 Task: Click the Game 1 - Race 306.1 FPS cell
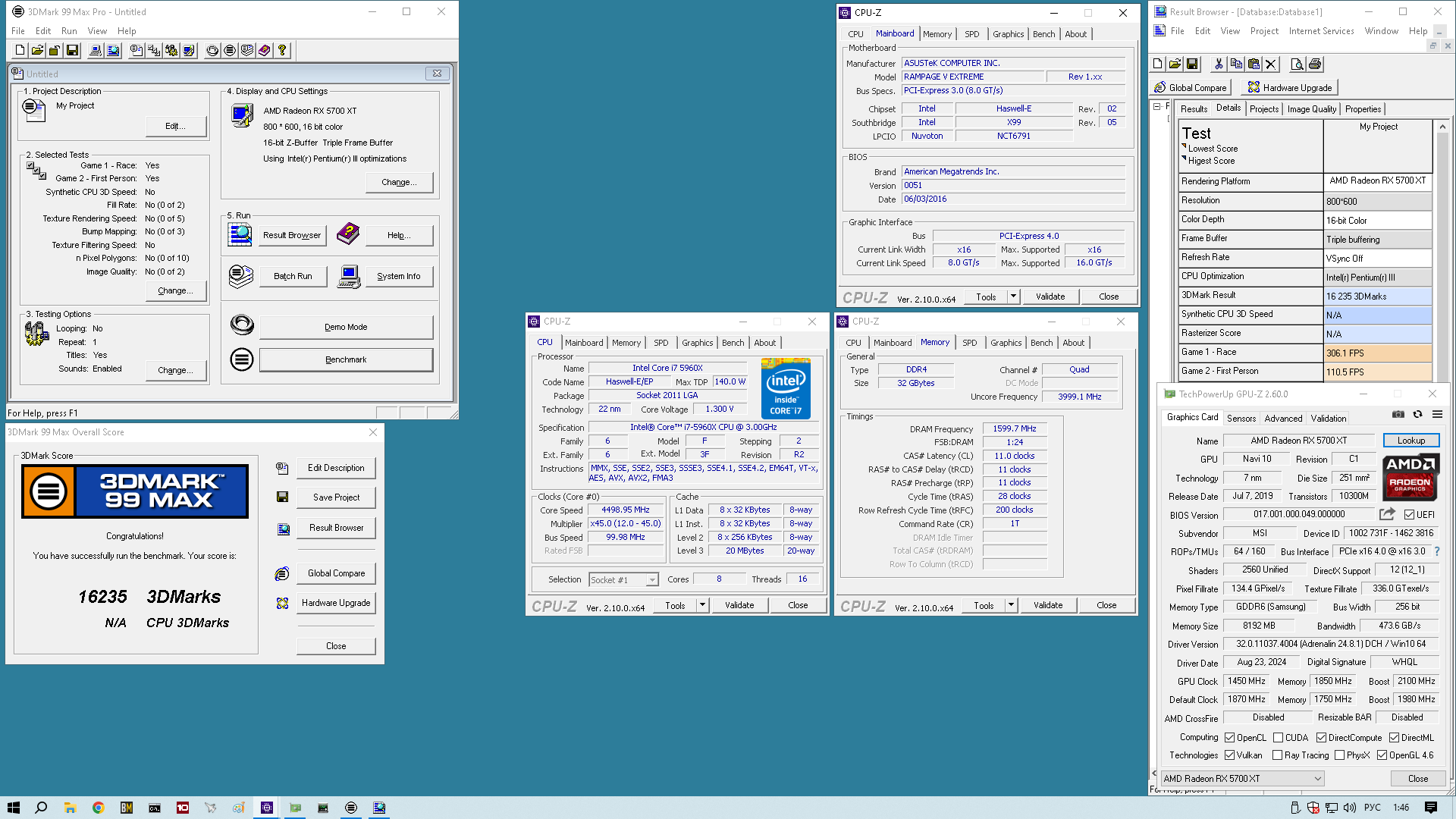click(x=1378, y=353)
